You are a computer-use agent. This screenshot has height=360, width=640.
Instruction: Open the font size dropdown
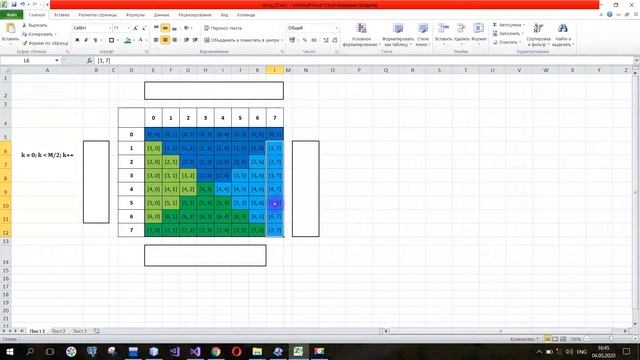point(129,28)
